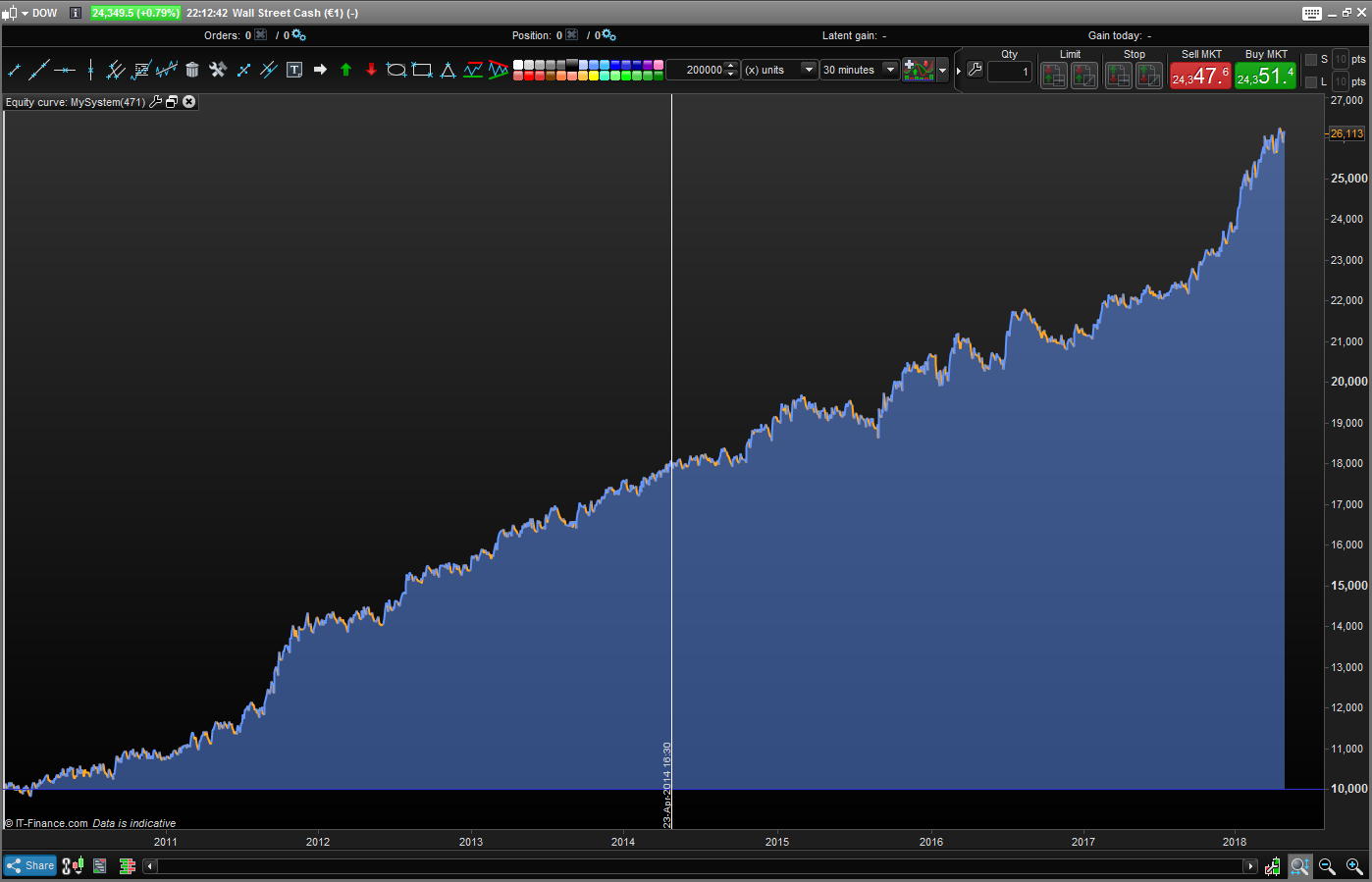Click the instrument info icon beside DOW
Image resolution: width=1372 pixels, height=882 pixels.
tap(76, 13)
